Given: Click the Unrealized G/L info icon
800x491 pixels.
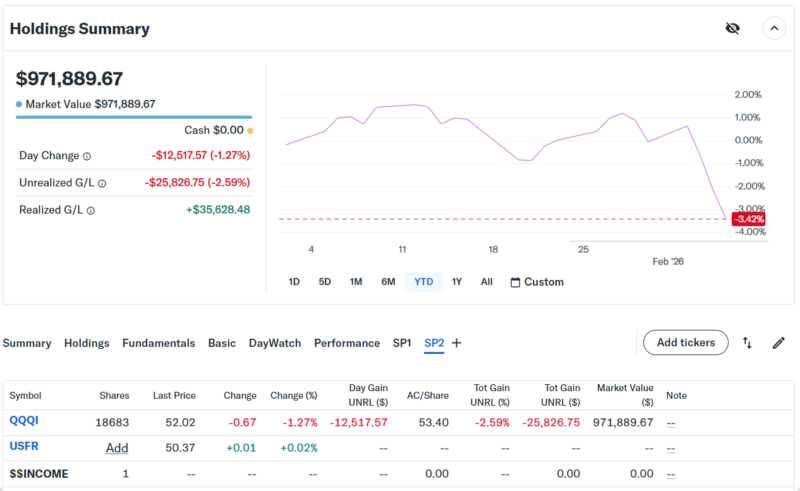Looking at the screenshot, I should (102, 183).
